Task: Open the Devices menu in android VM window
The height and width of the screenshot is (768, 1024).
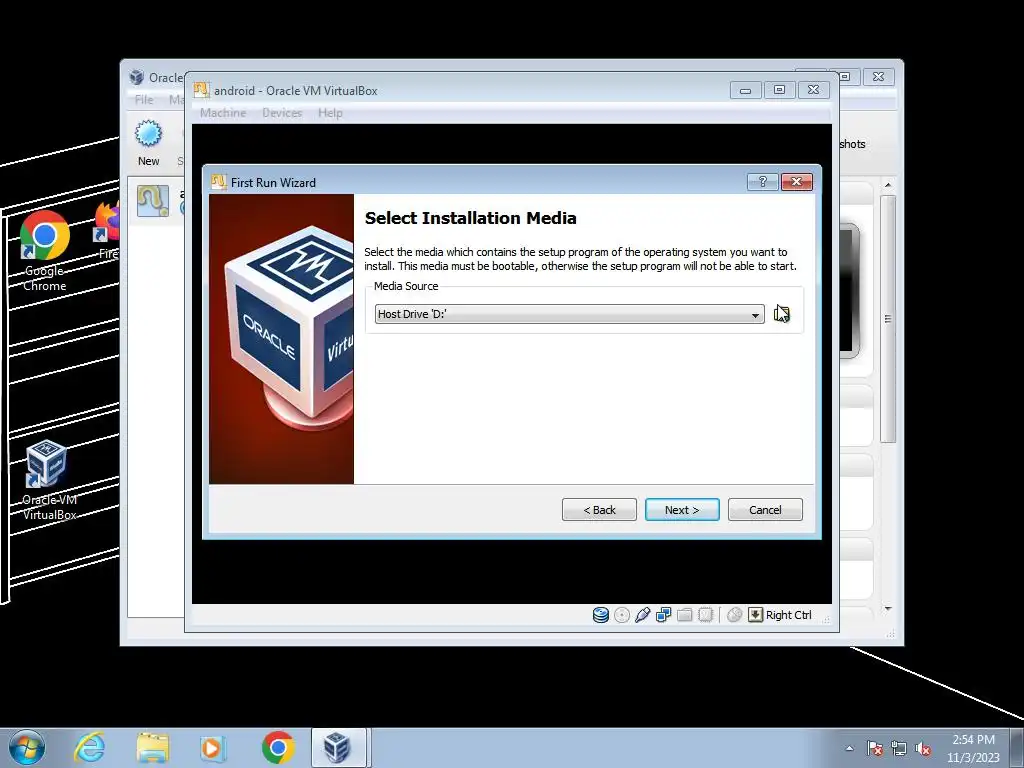Action: click(282, 113)
